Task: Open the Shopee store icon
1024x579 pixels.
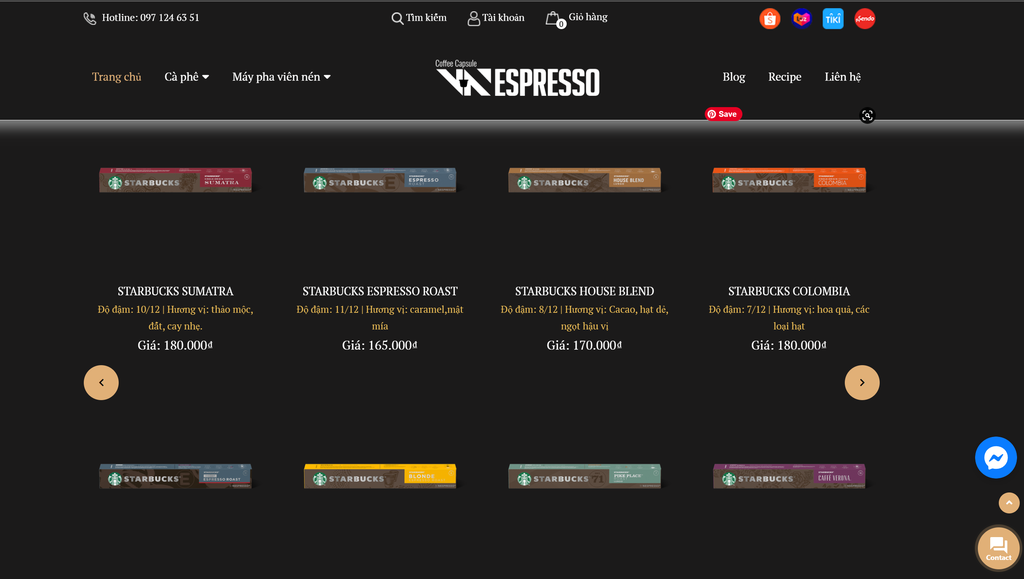Action: (x=770, y=19)
